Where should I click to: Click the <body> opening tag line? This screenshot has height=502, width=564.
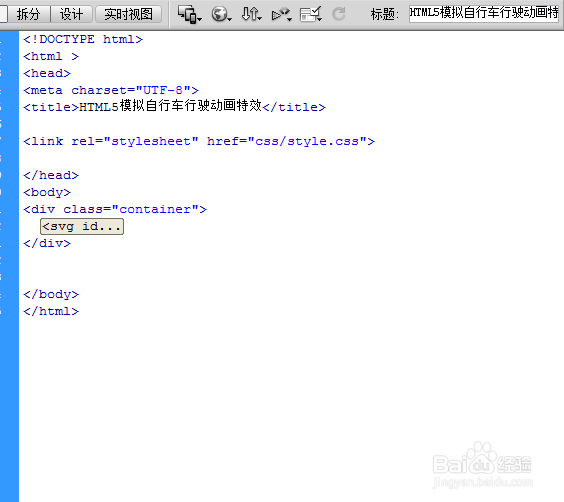47,192
